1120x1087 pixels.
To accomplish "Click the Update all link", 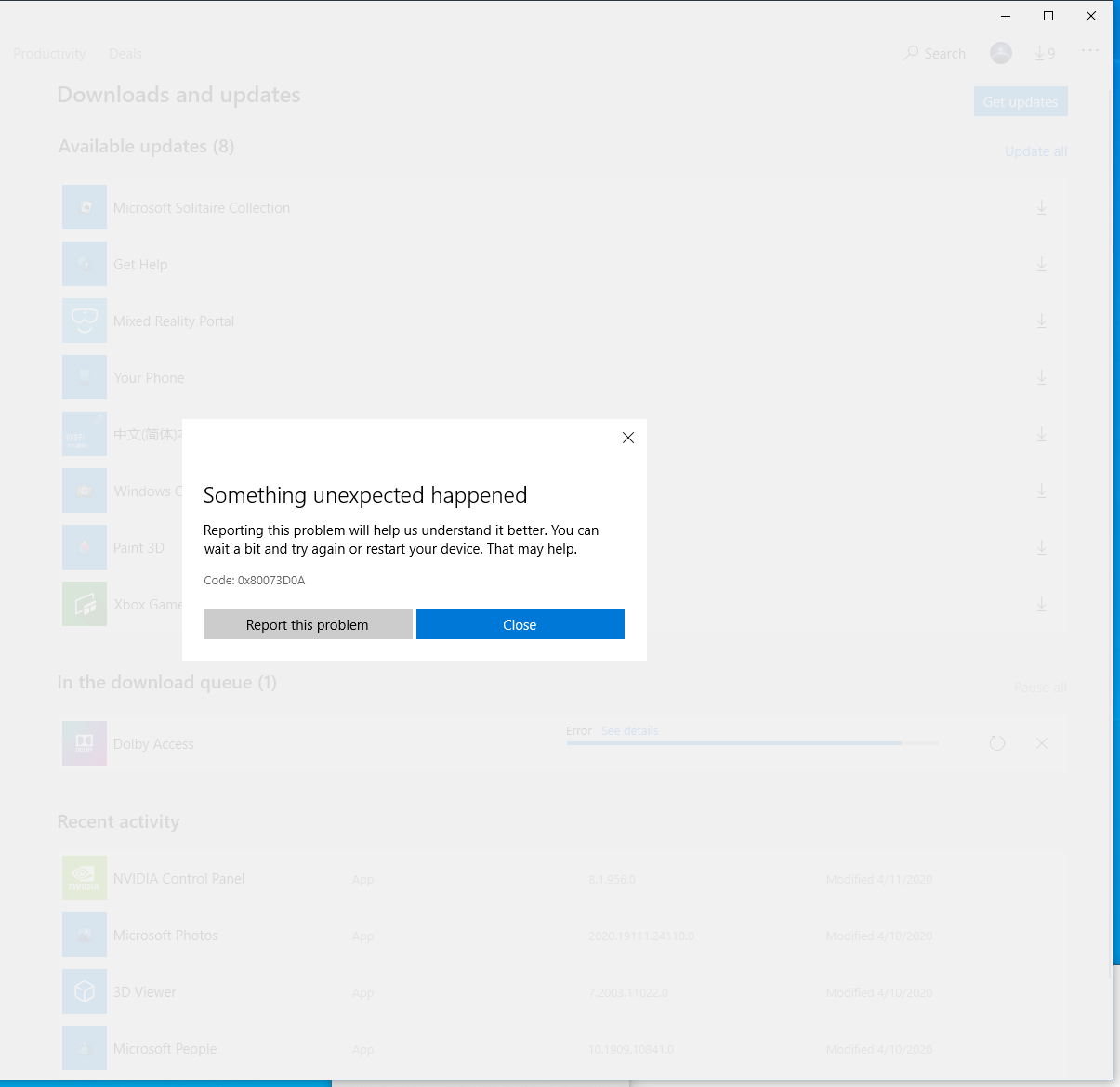I will pos(1035,151).
